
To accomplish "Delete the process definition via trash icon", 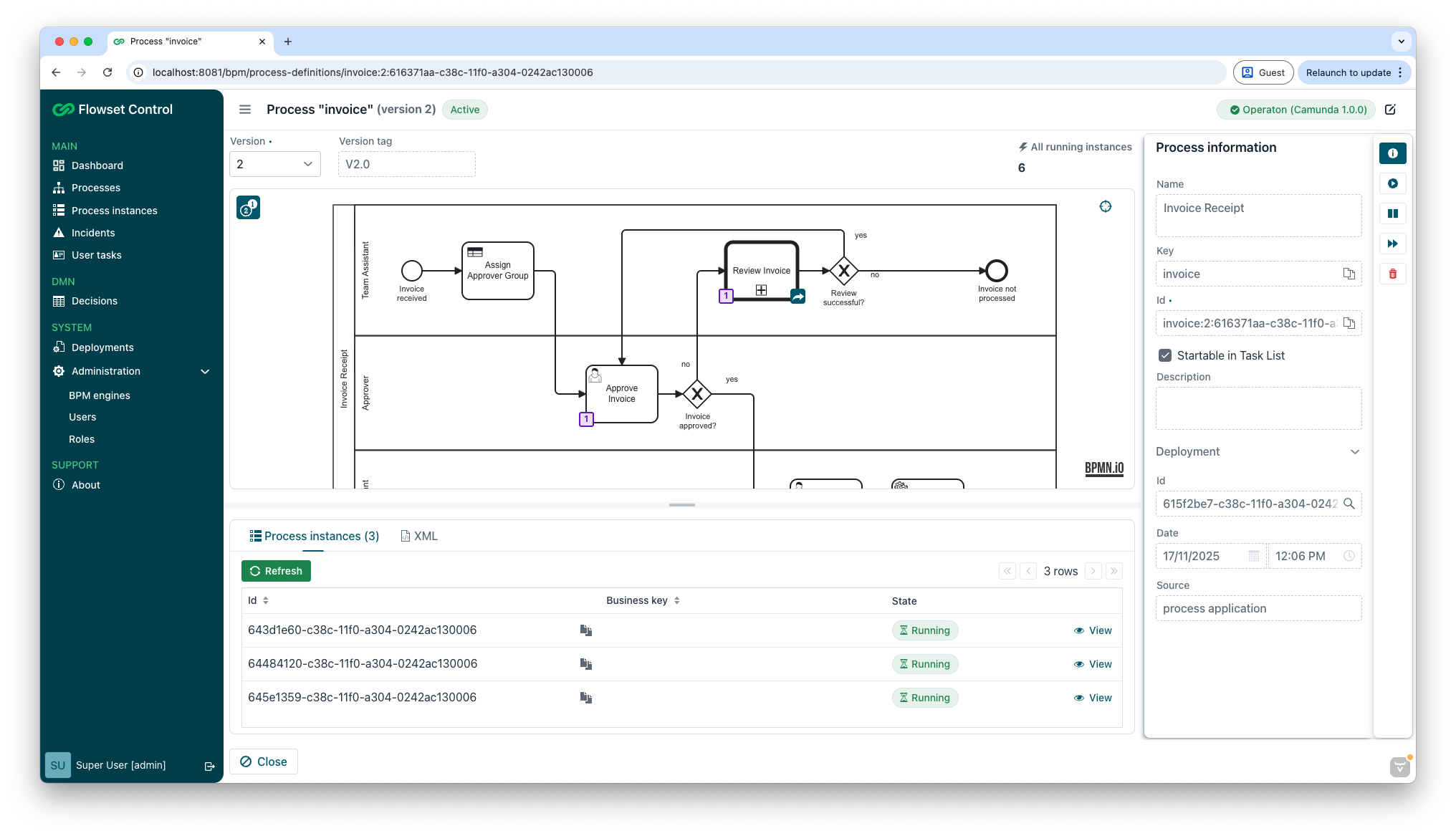I will [1393, 274].
